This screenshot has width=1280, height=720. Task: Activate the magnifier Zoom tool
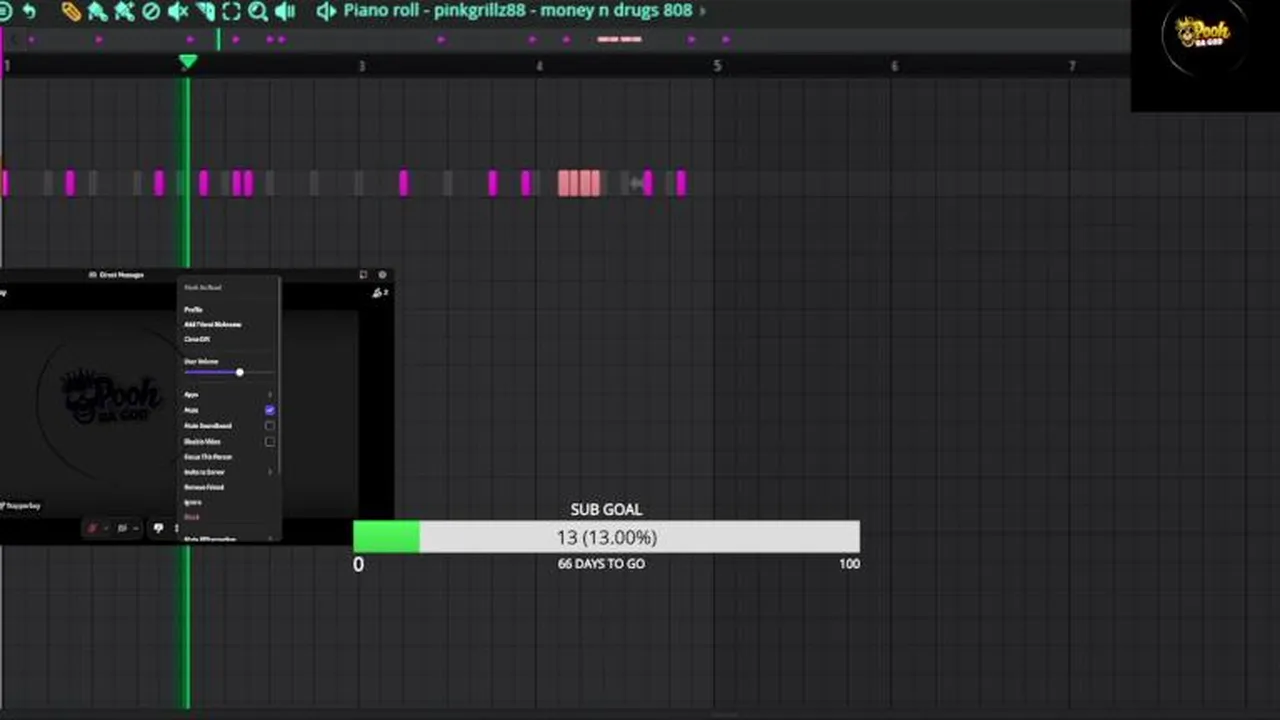tap(258, 11)
